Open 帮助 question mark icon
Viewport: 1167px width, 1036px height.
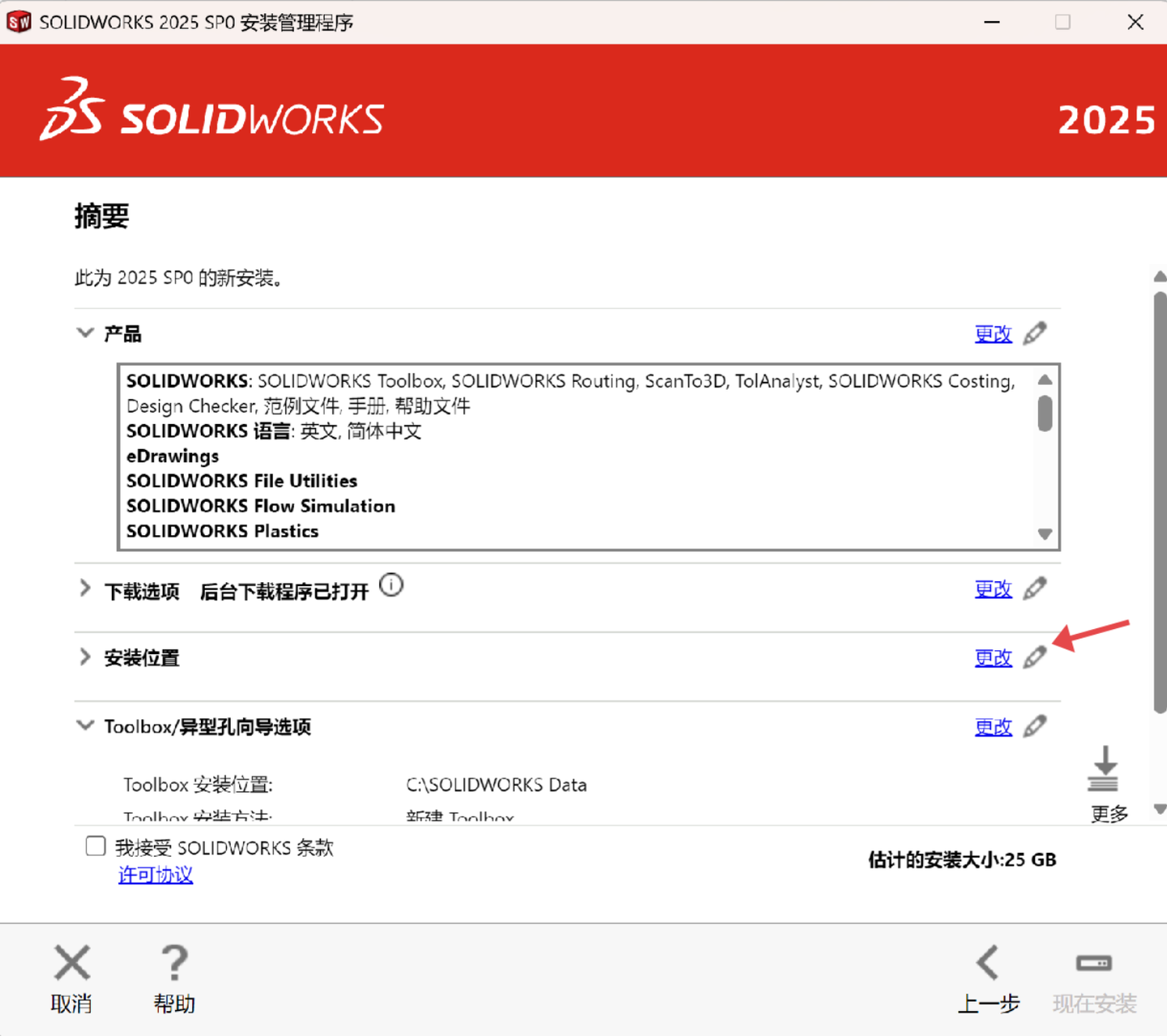pos(174,963)
